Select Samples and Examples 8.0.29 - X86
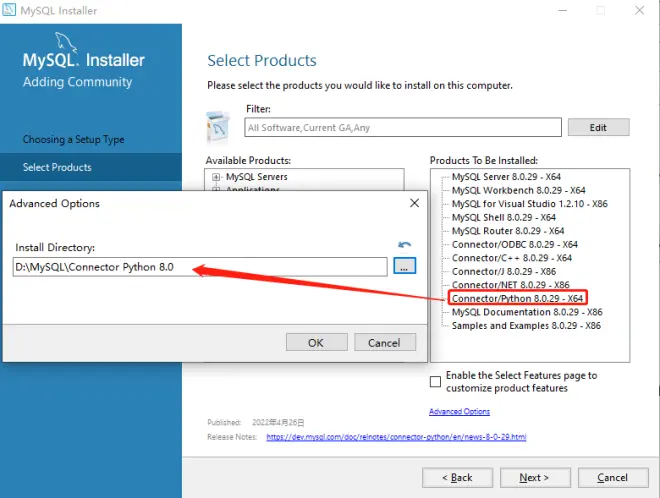This screenshot has width=660, height=498. tap(526, 325)
